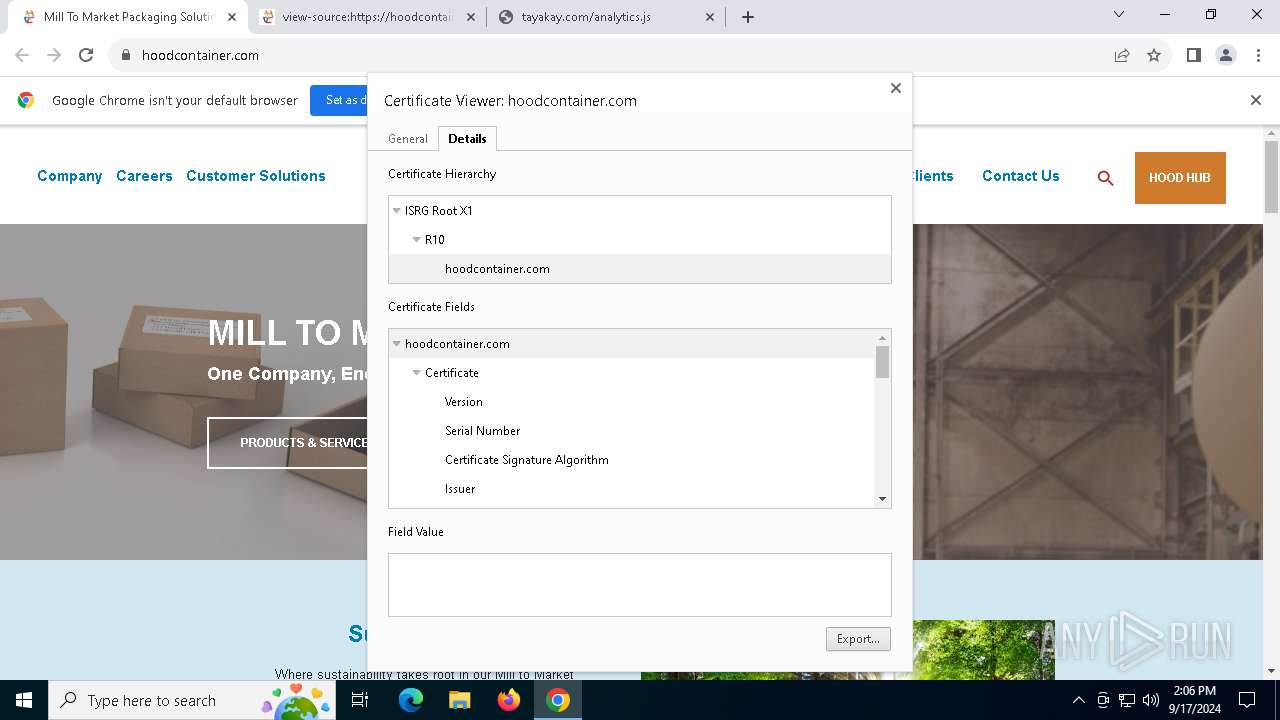Collapse the R10 hierarchy node

[x=417, y=240]
